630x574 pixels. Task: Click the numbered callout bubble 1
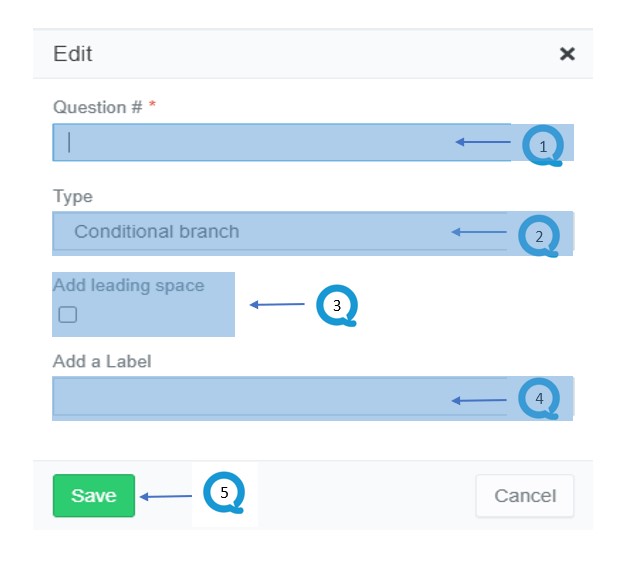[542, 145]
